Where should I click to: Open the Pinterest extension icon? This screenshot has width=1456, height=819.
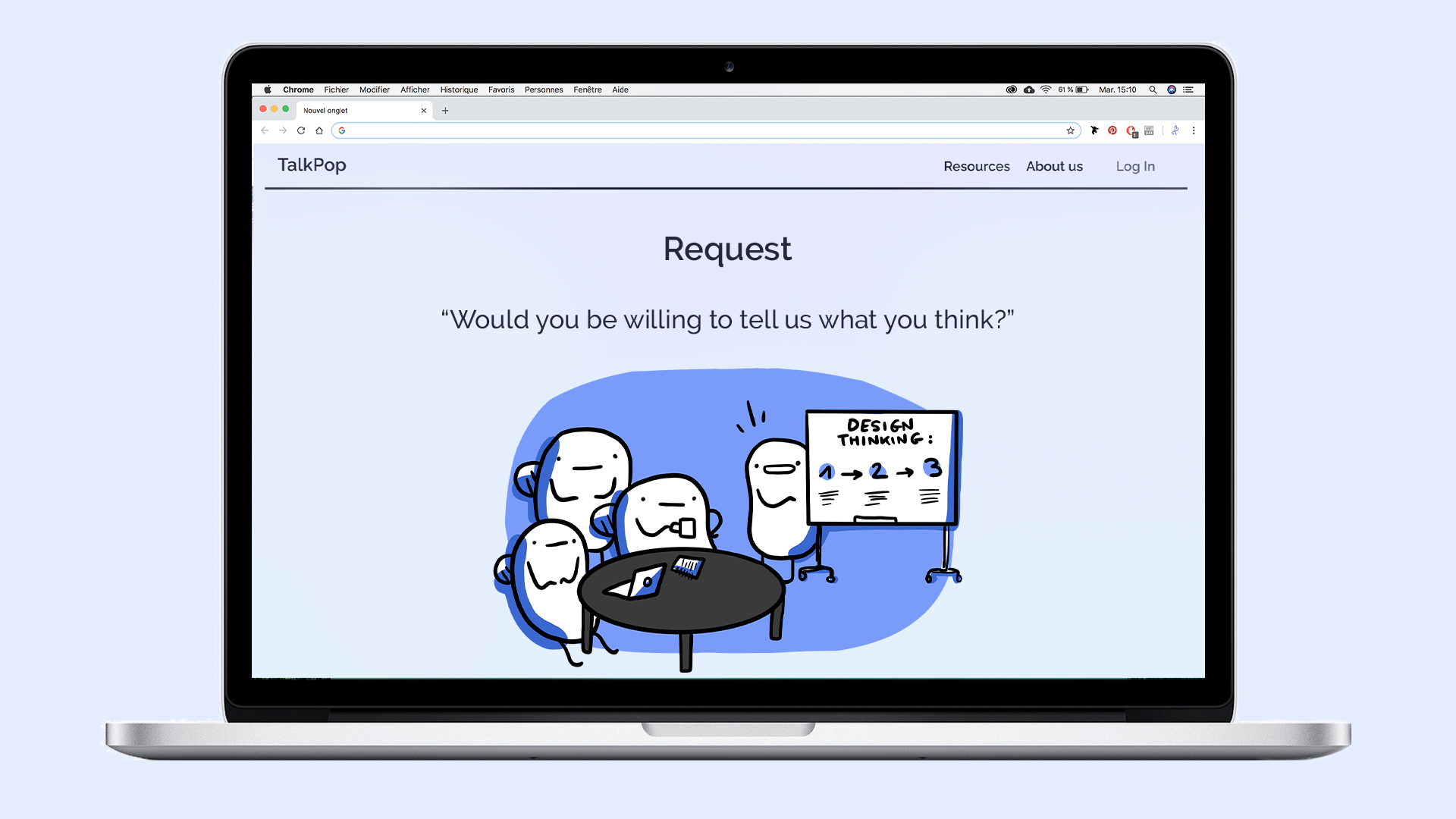click(1112, 130)
